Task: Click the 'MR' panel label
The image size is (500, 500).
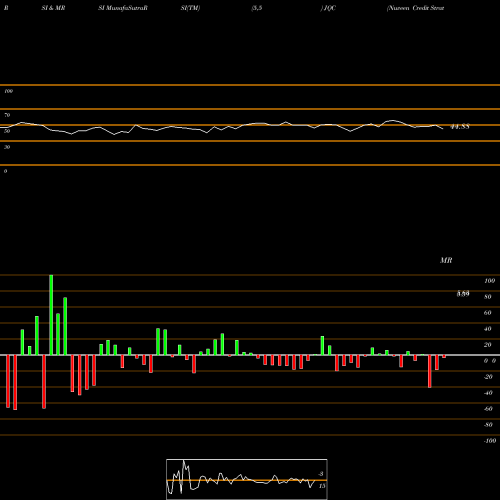Action: [446, 260]
